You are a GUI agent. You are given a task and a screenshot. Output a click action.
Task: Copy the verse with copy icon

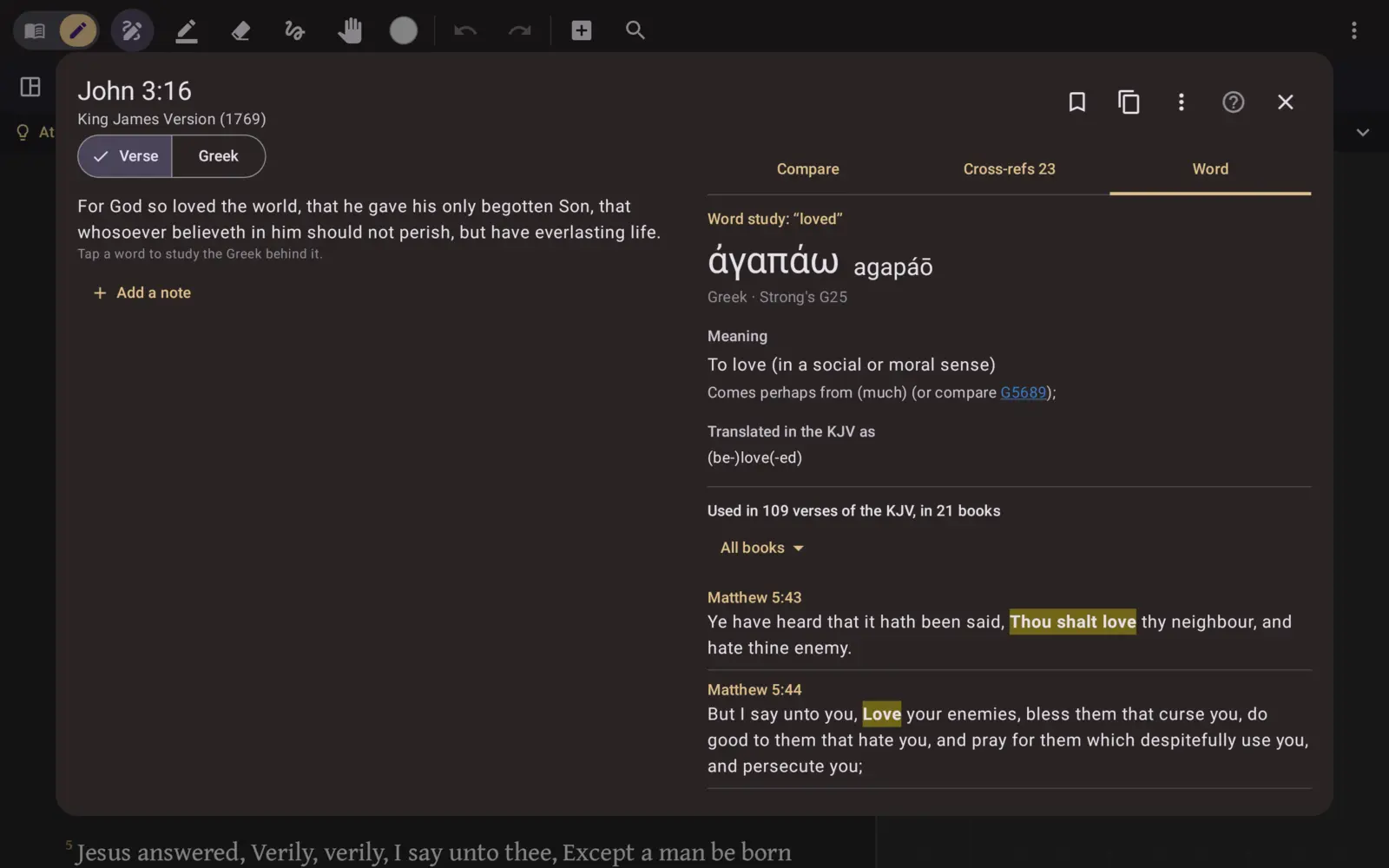tap(1129, 102)
